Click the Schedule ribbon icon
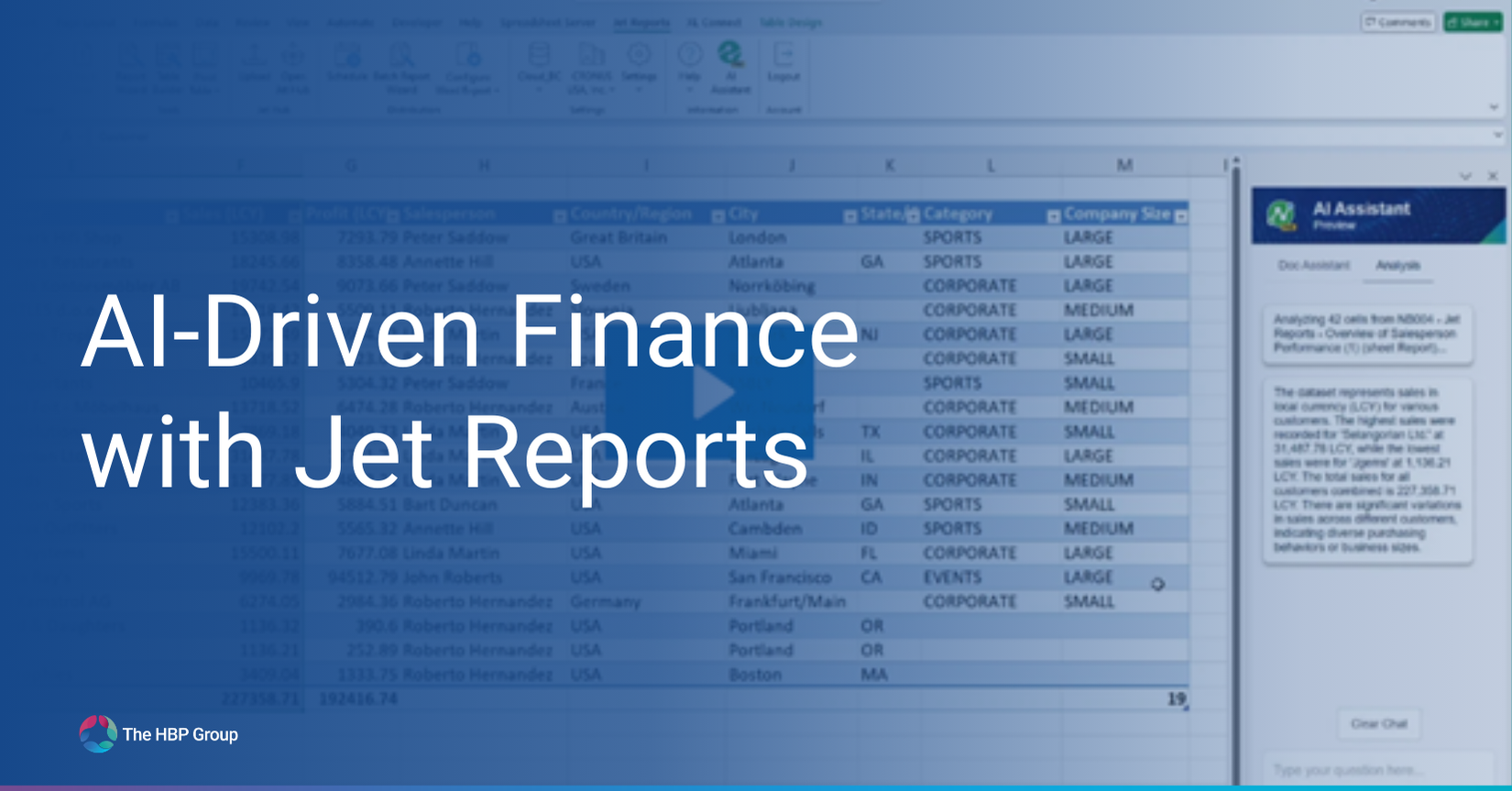 pyautogui.click(x=346, y=62)
